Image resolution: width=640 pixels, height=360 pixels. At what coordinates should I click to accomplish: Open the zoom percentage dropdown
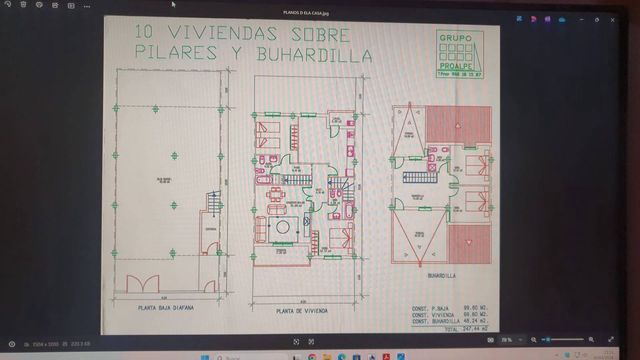(x=520, y=340)
